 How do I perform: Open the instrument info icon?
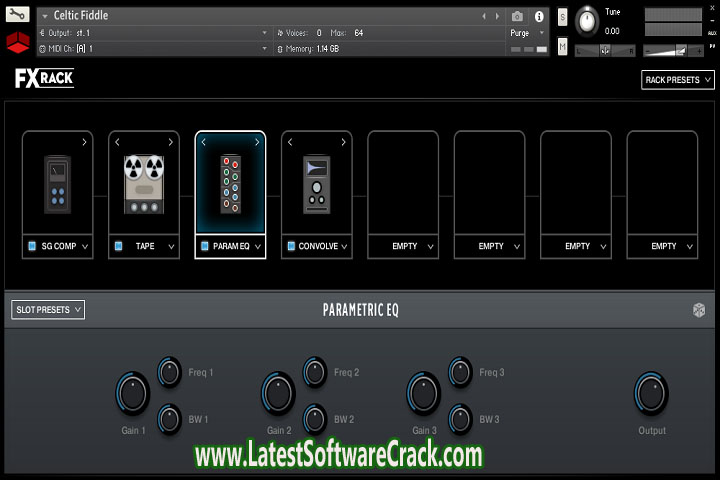[x=540, y=17]
